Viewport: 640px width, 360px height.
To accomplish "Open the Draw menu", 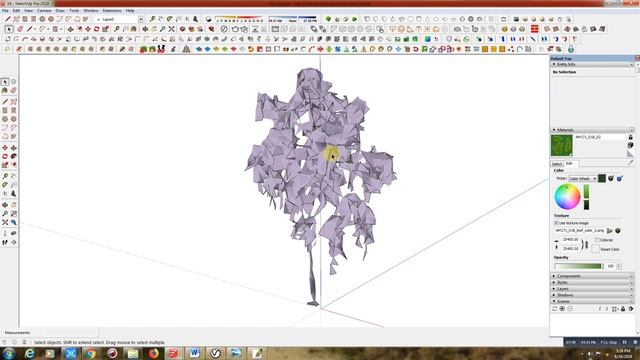I will (60, 11).
